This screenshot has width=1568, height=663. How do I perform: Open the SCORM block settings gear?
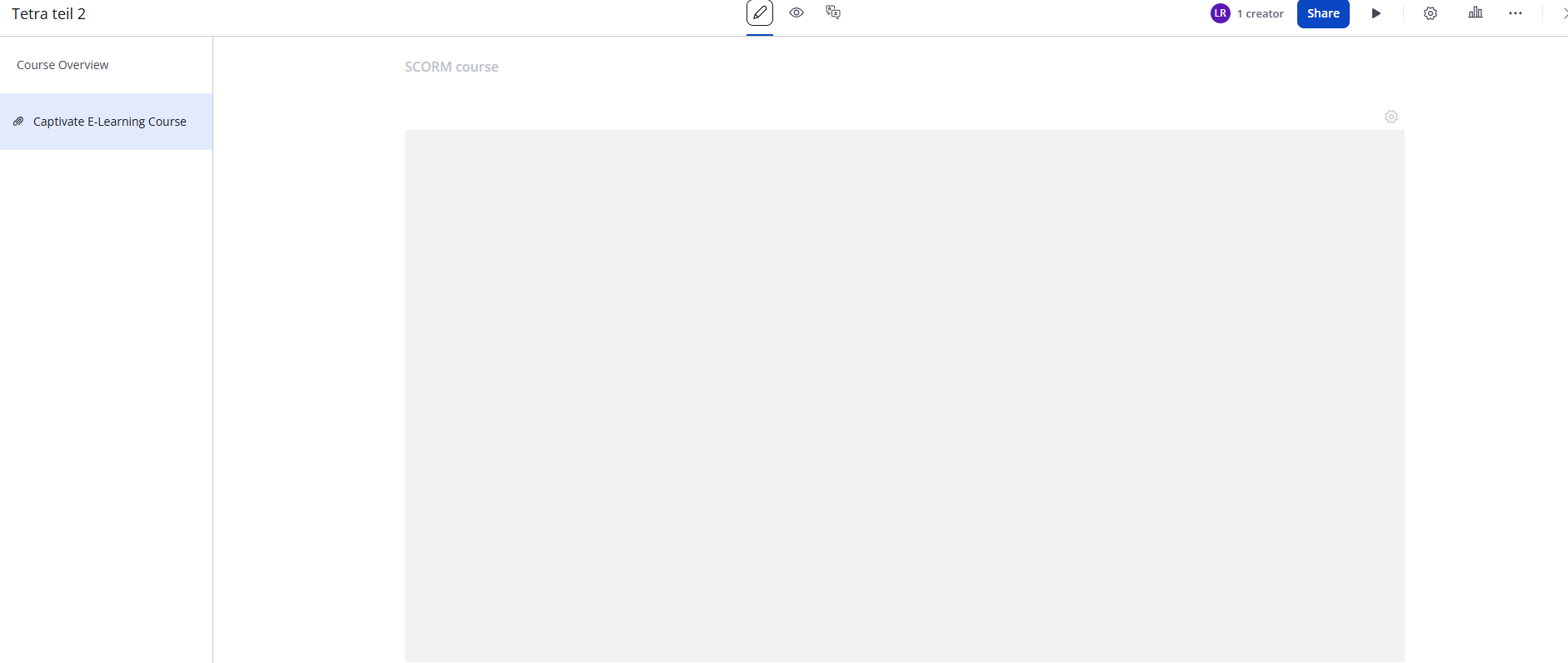1391,117
